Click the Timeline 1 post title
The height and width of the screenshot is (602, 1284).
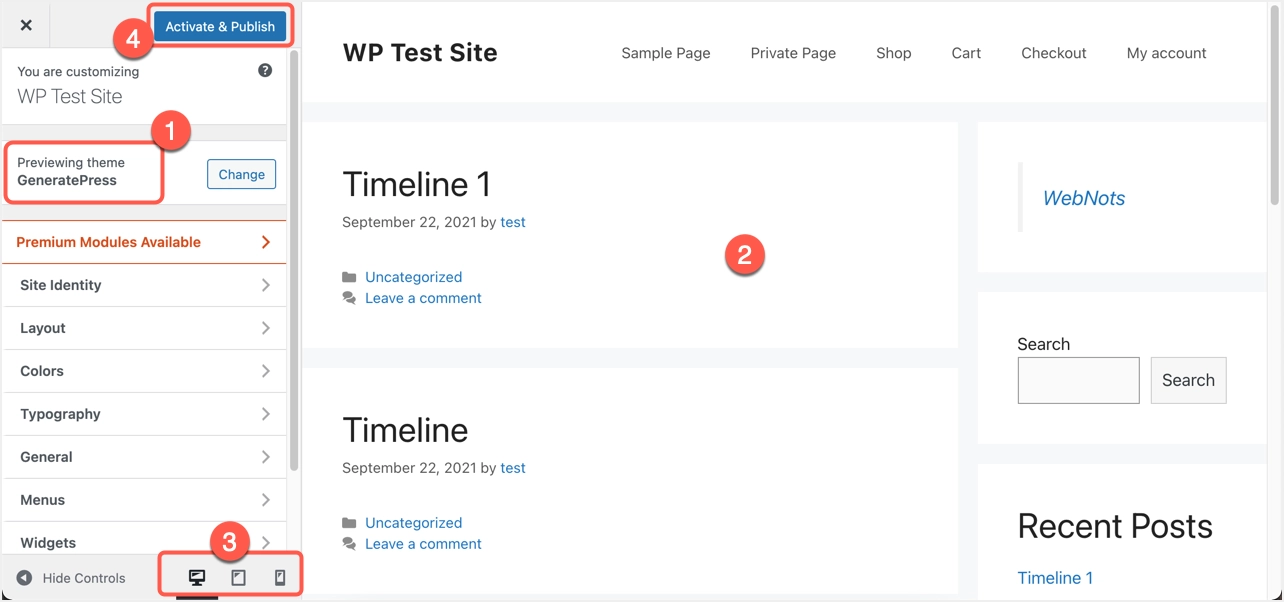416,184
